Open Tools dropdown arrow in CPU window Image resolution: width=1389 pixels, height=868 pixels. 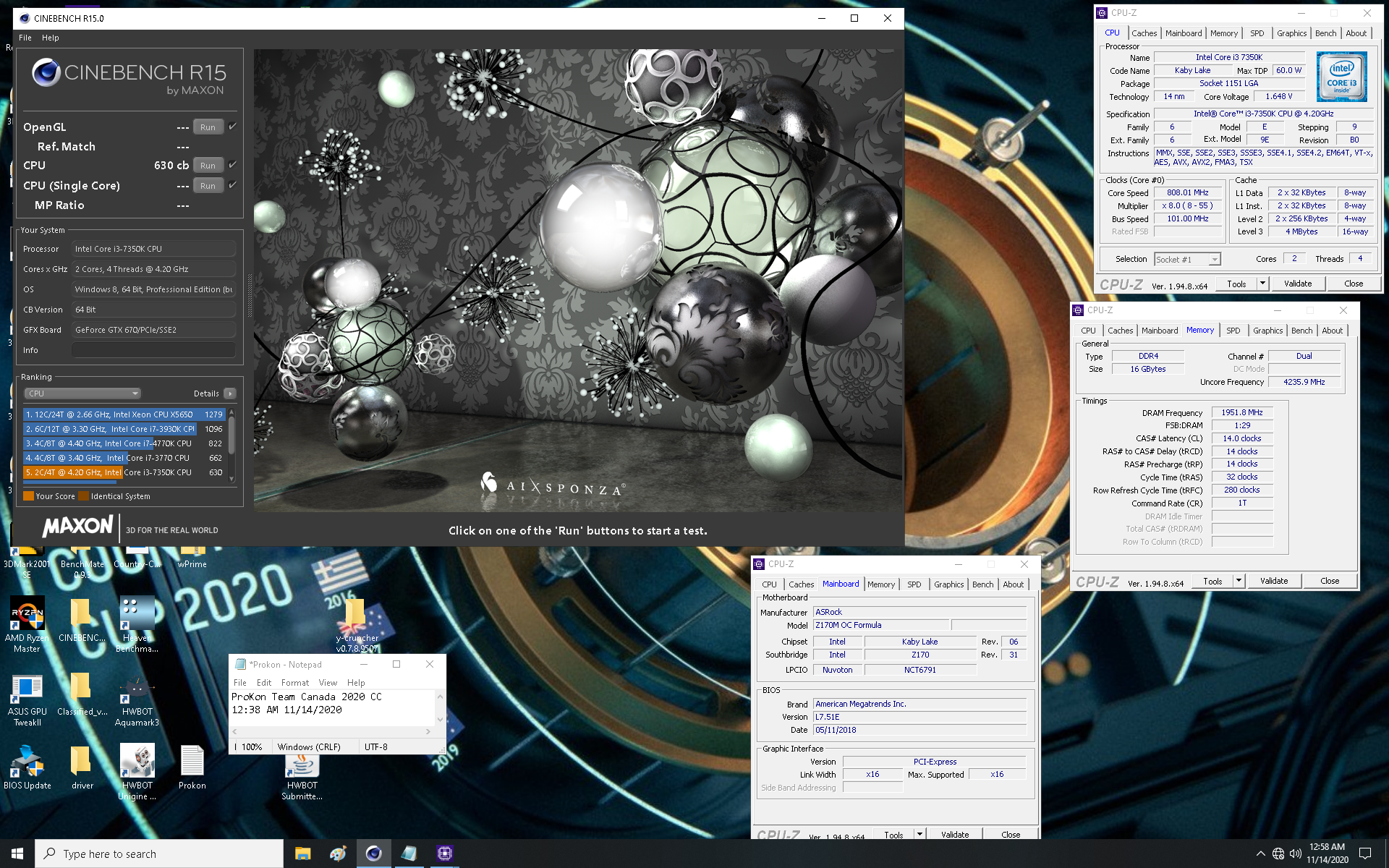[x=1262, y=284]
